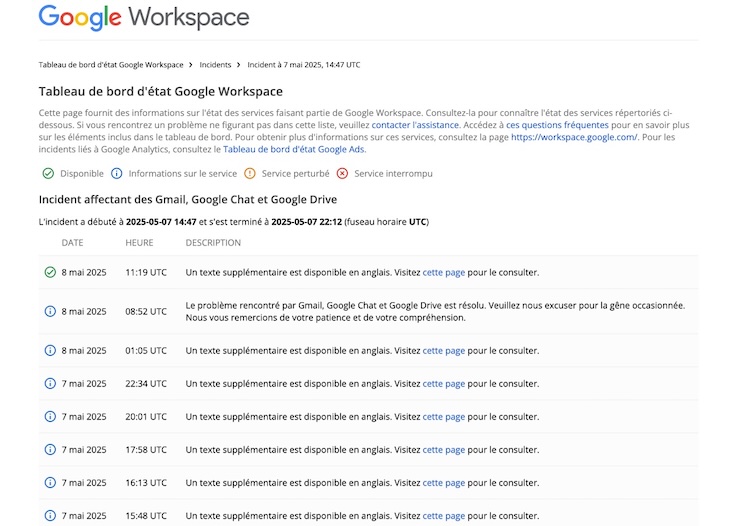Open cette page link in 11:19 UTC row
The height and width of the screenshot is (526, 750).
point(443,273)
